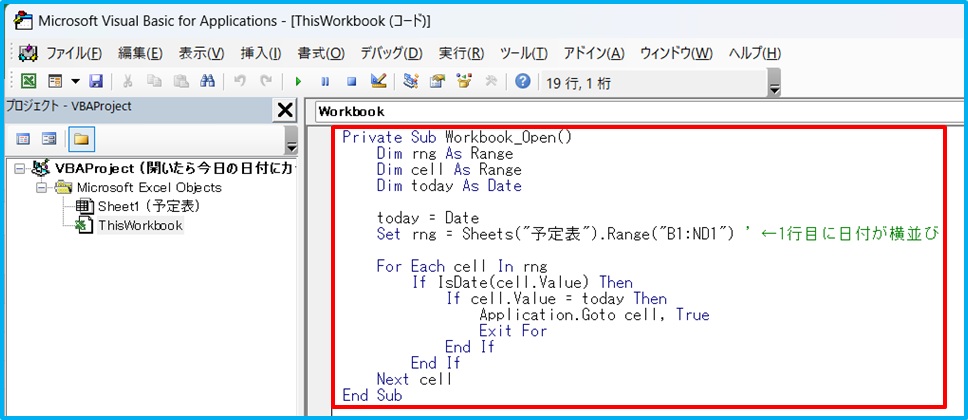The image size is (968, 420).
Task: Click the For Each cell In rng line
Action: click(x=462, y=266)
